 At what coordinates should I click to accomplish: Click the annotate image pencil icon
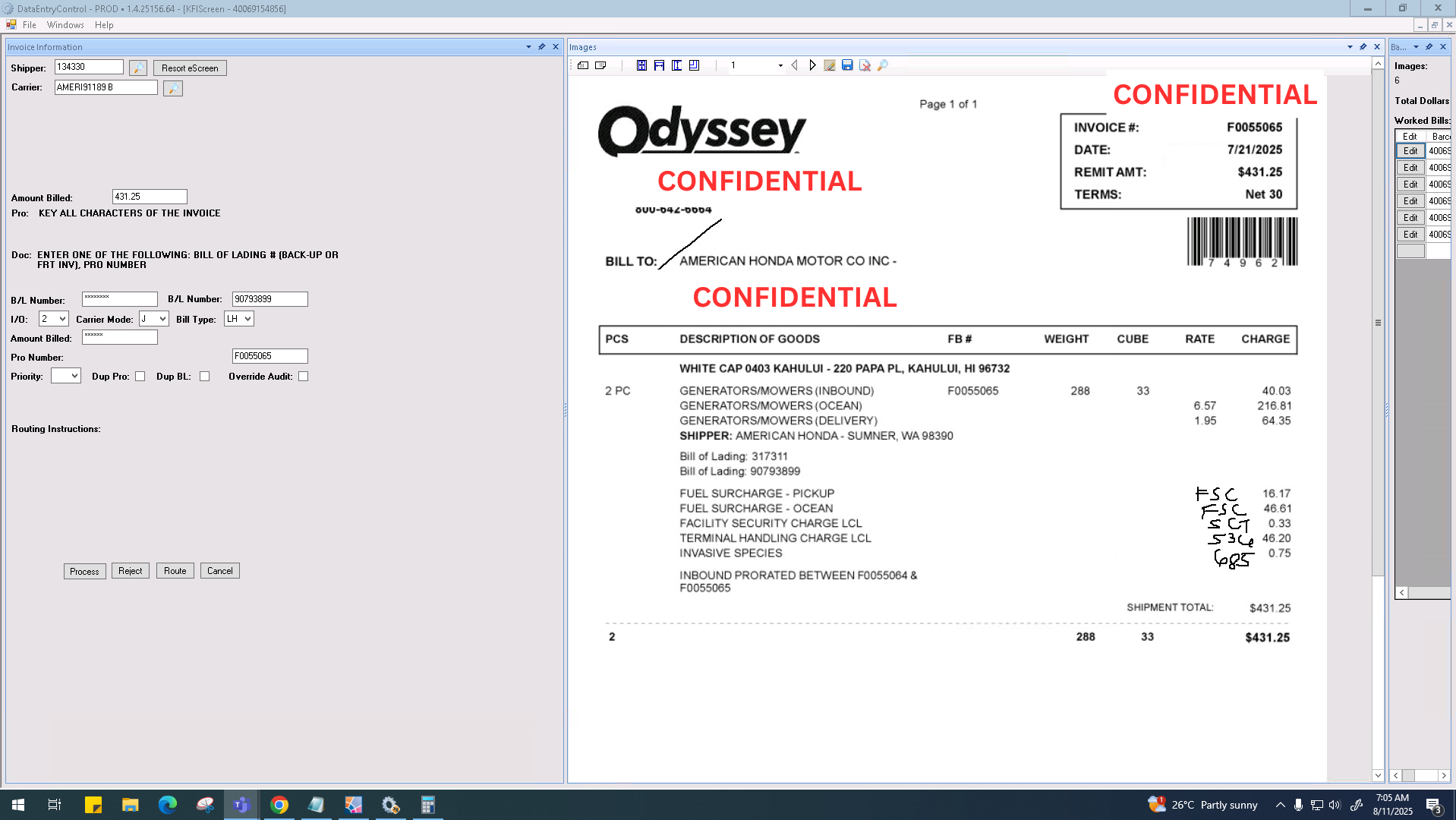tap(830, 65)
